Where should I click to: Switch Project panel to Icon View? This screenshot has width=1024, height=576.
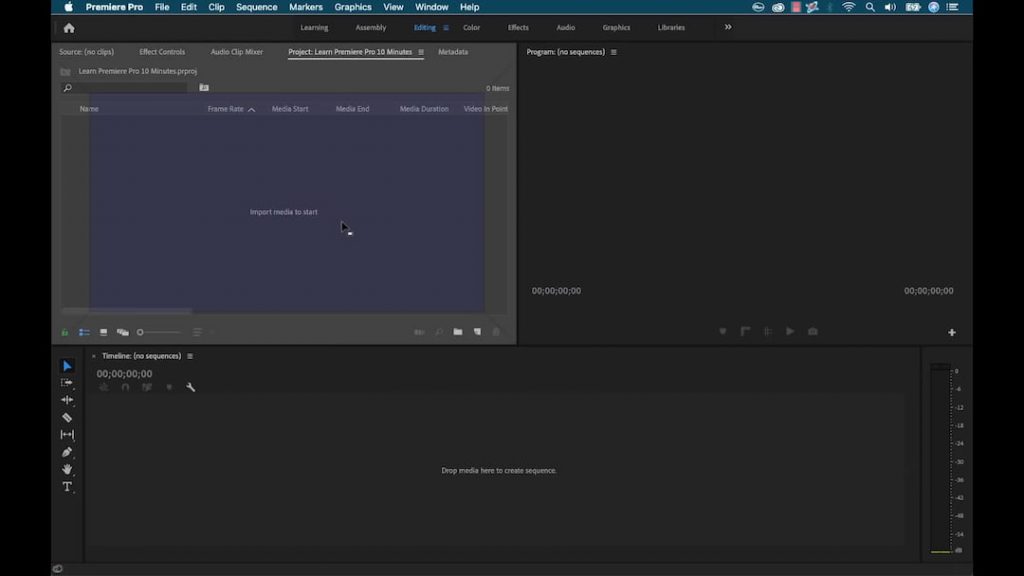point(103,332)
